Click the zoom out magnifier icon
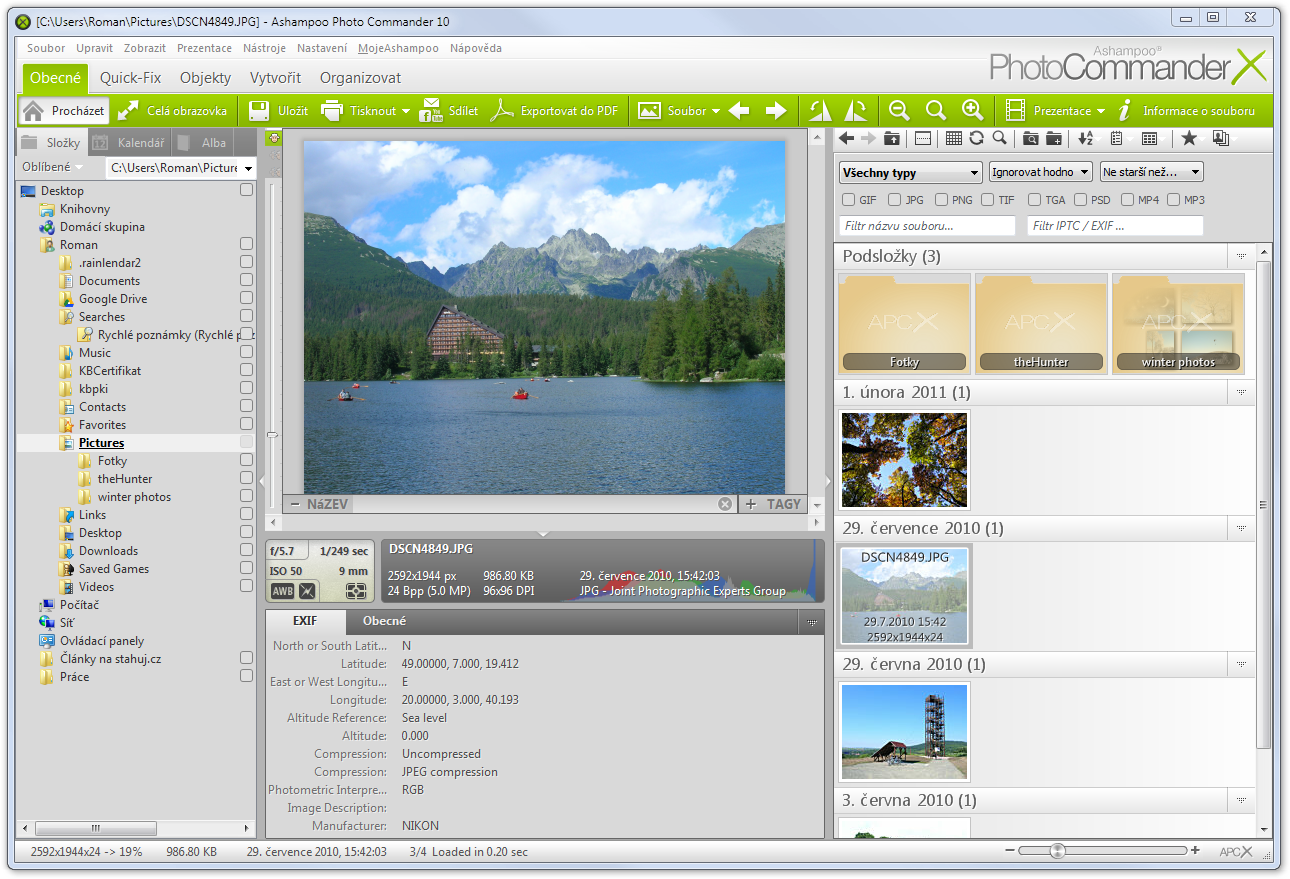Viewport: 1290px width, 879px height. click(899, 111)
